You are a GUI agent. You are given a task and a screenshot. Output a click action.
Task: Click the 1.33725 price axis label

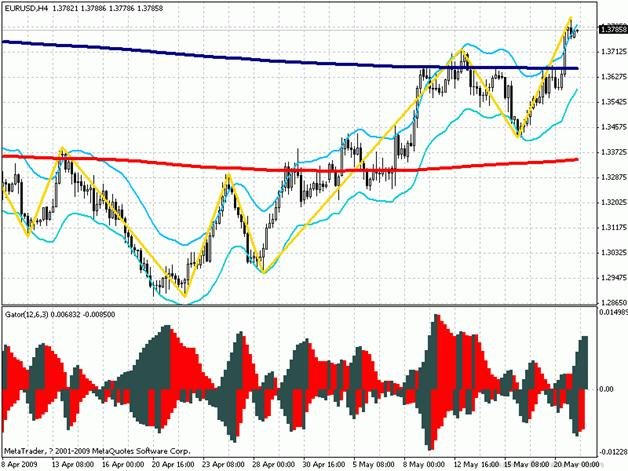pos(614,152)
